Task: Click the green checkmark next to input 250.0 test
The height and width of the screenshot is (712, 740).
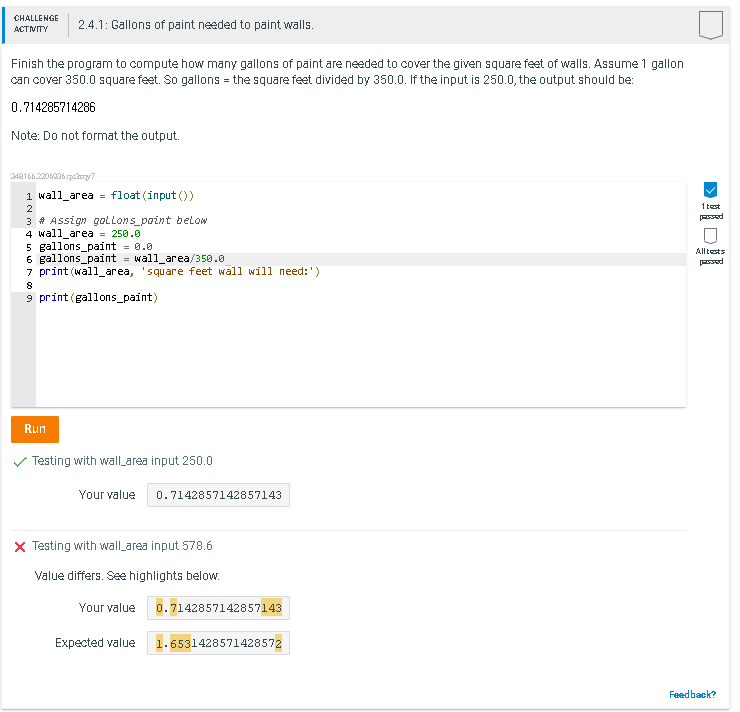Action: 20,461
